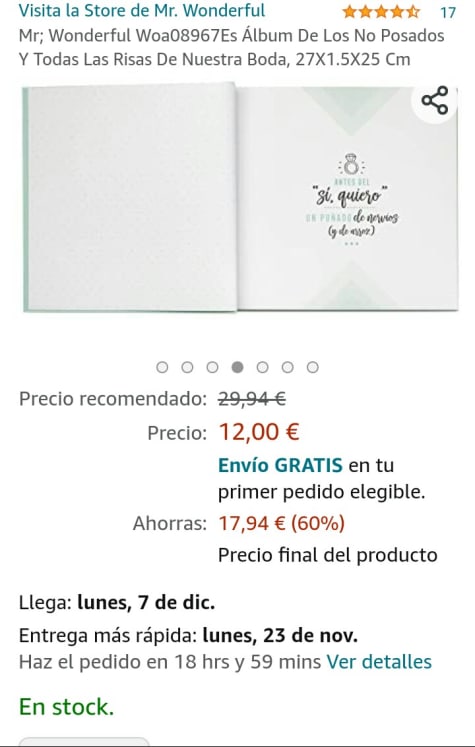Viewport: 475px width, 747px height.
Task: Select the fifth image carousel dot
Action: tap(263, 367)
